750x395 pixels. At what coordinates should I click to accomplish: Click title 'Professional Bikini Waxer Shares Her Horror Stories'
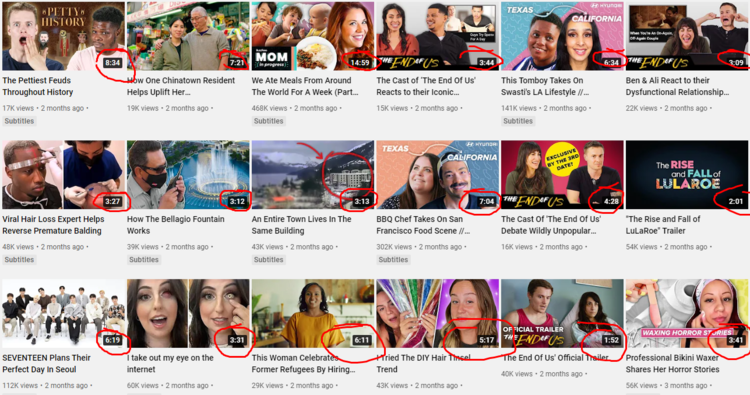pyautogui.click(x=673, y=363)
